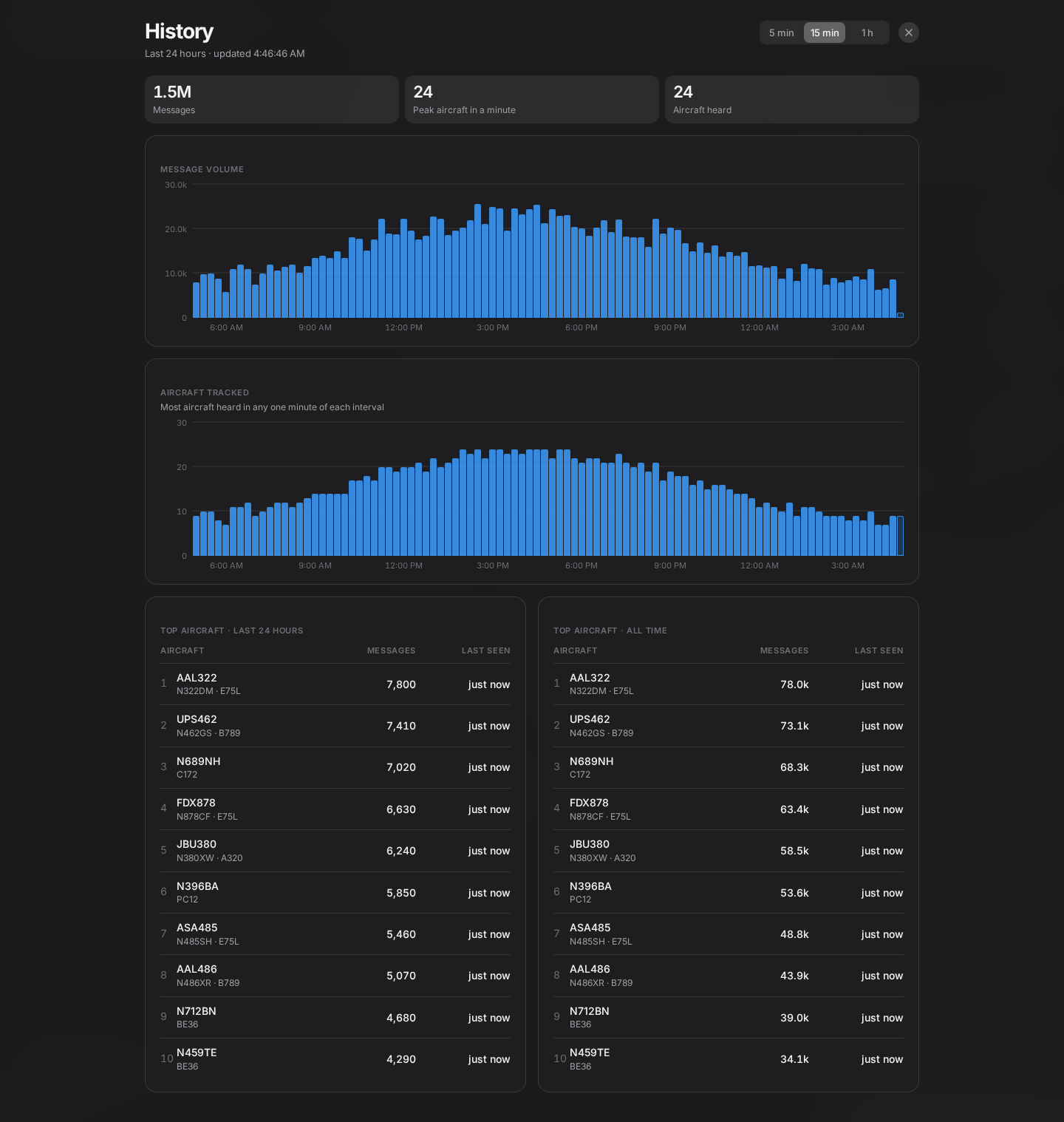The width and height of the screenshot is (1064, 1122).
Task: Click the Last Seen header in all time table
Action: point(879,650)
